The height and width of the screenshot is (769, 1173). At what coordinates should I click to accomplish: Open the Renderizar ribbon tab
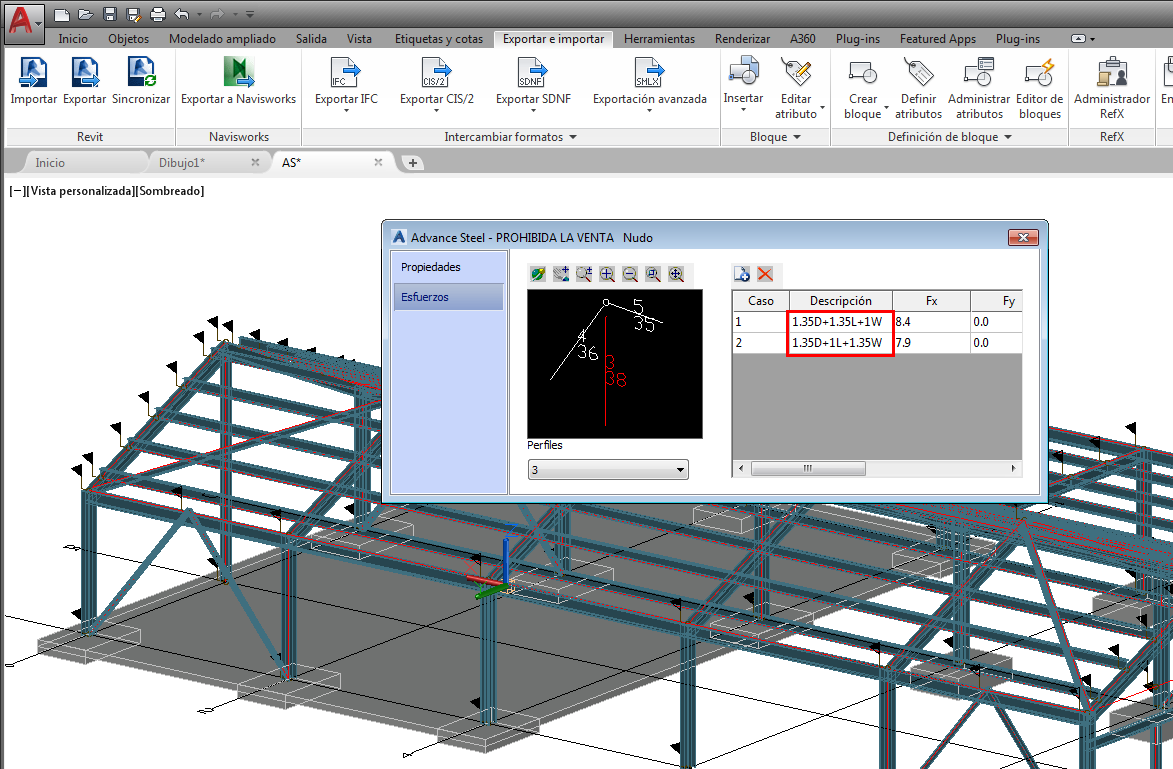pos(742,39)
